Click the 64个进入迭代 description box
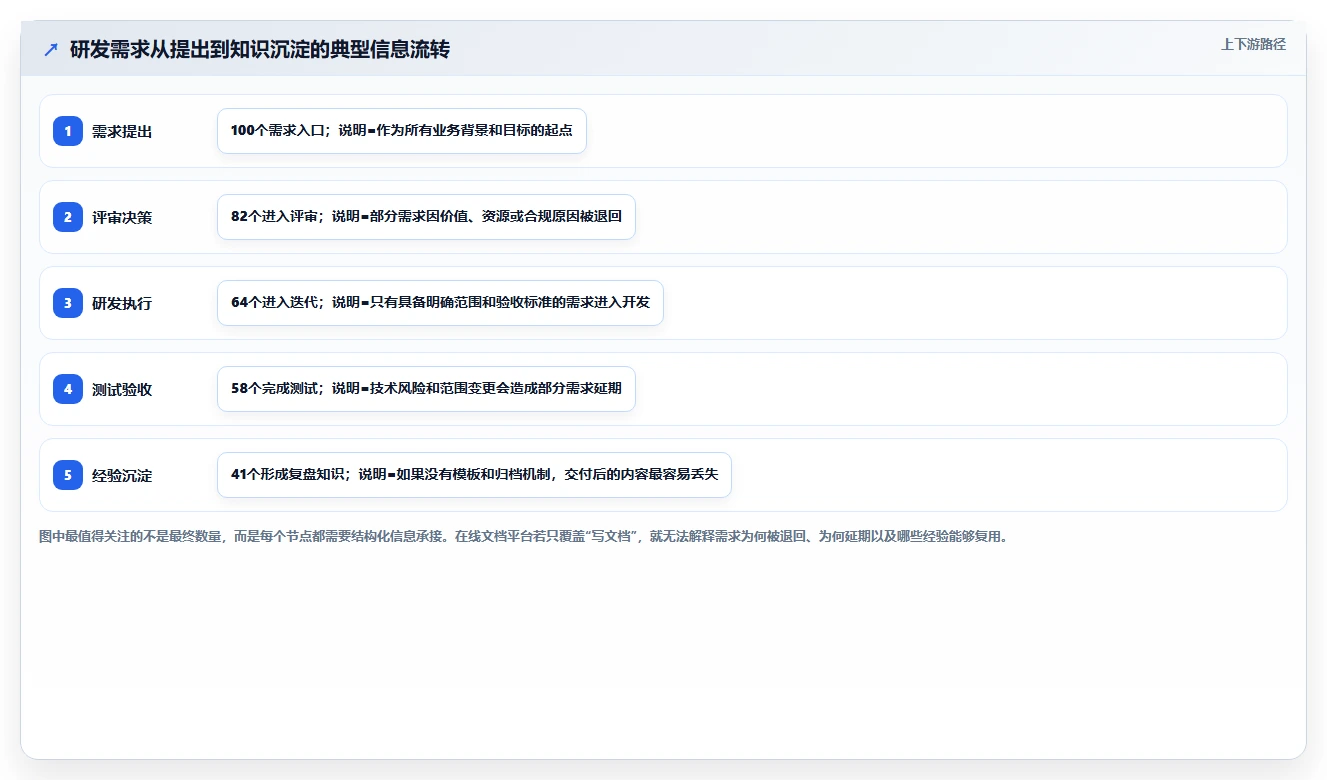The width and height of the screenshot is (1327, 780). pyautogui.click(x=440, y=303)
